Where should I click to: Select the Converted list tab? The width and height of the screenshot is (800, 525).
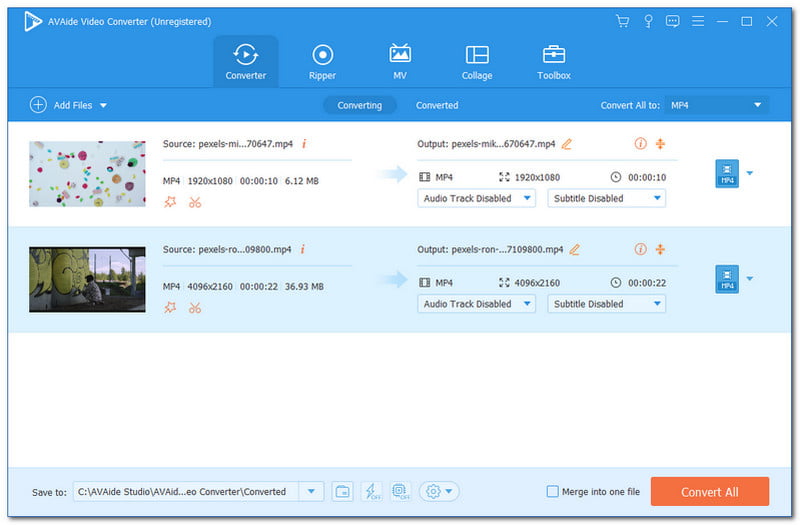pyautogui.click(x=437, y=105)
